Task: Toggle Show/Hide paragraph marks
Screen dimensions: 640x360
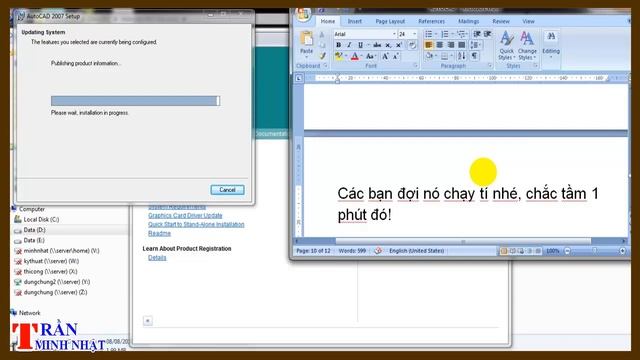Action: 474,56
